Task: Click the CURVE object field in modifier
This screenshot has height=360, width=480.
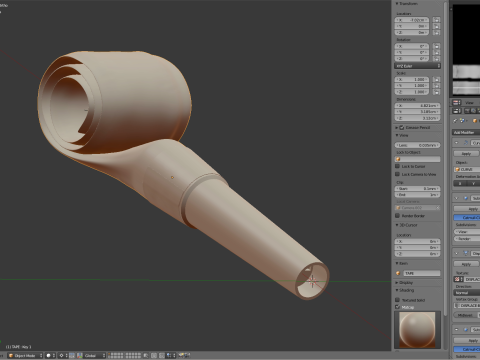Action: point(467,169)
